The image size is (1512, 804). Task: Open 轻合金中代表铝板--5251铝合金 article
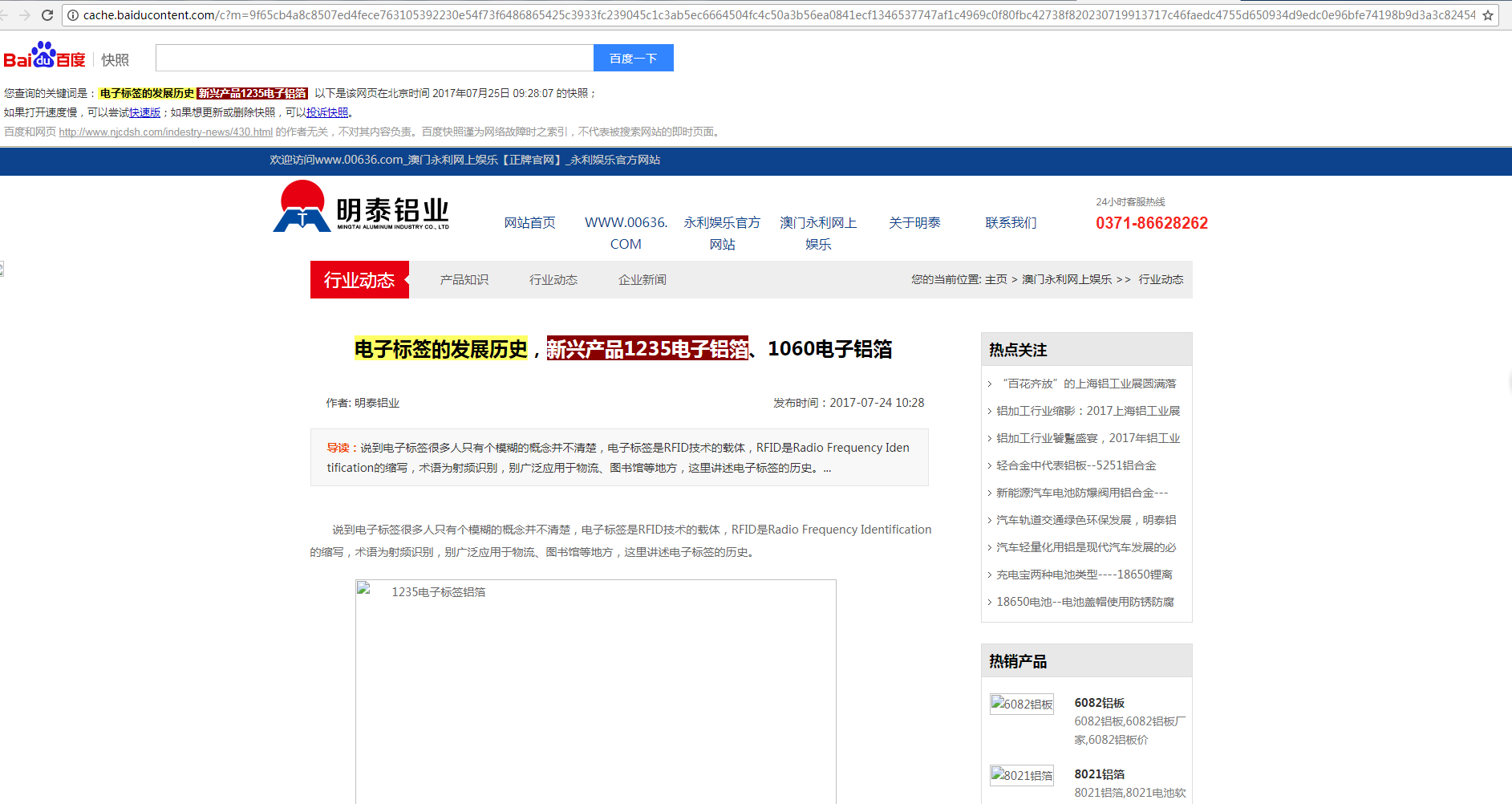[1076, 465]
